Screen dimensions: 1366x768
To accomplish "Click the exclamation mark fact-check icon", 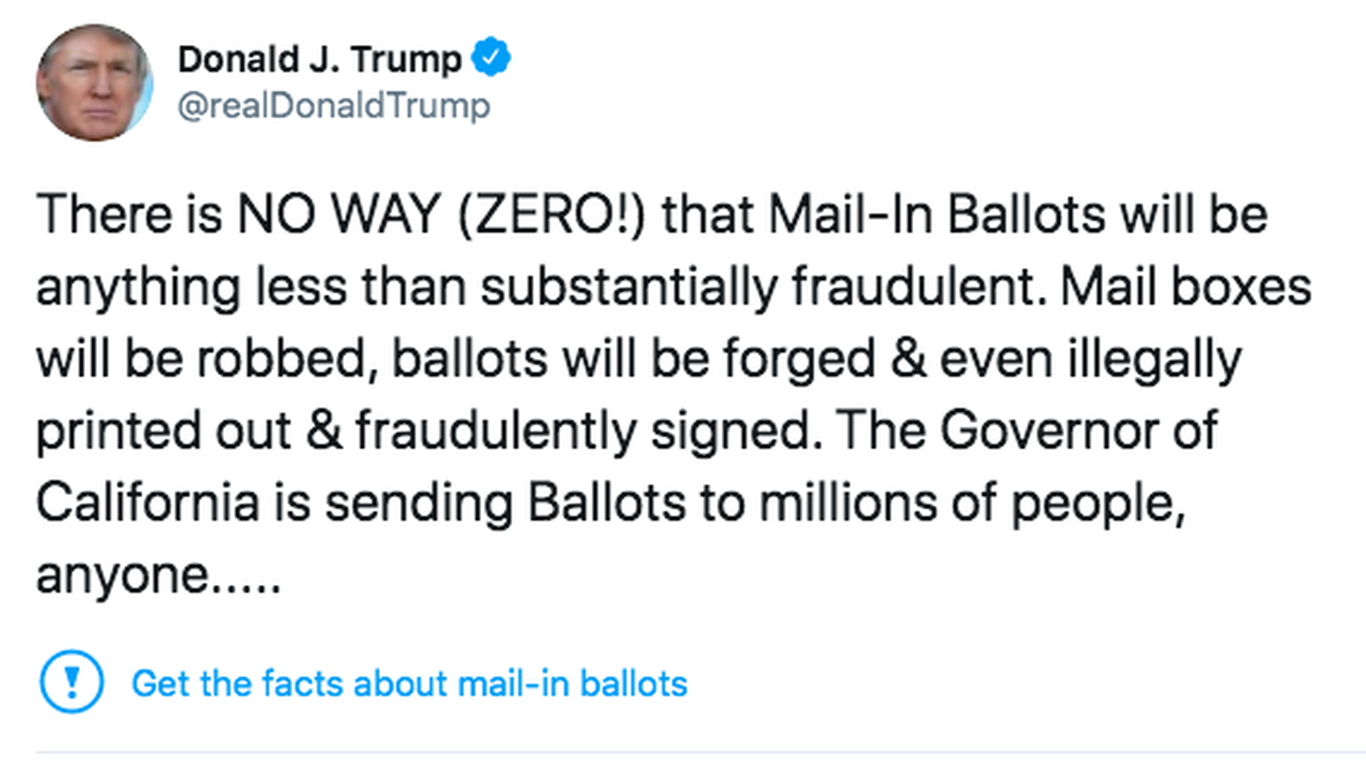I will (71, 682).
